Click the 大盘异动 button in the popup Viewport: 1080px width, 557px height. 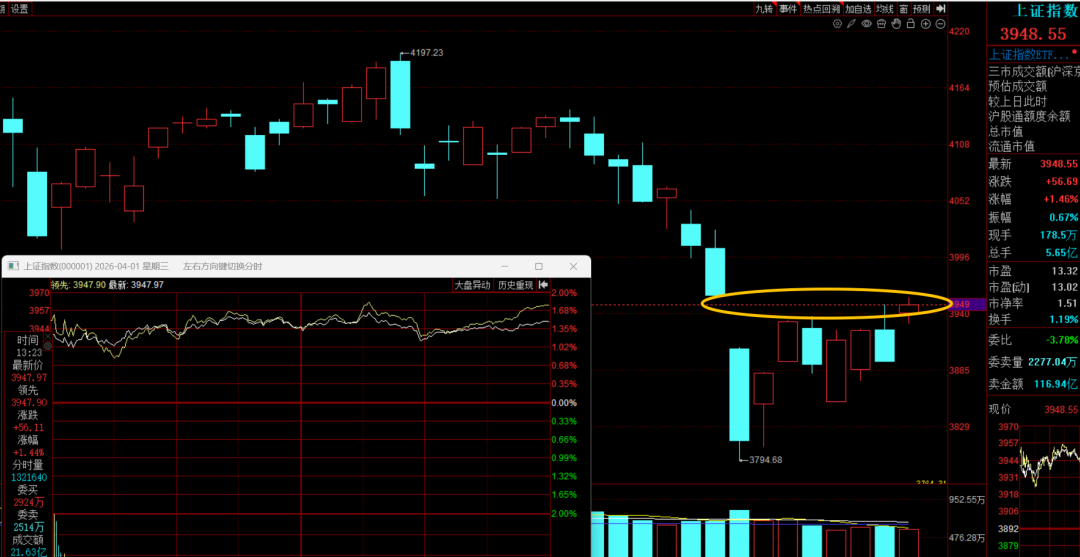click(x=472, y=285)
